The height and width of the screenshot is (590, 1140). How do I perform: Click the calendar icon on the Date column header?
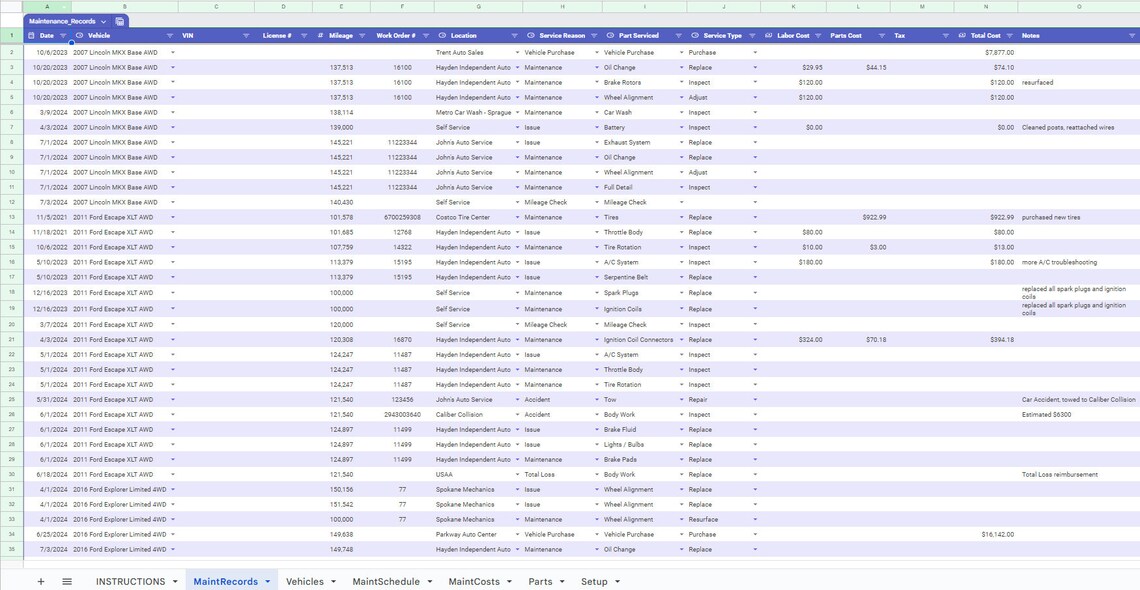(x=31, y=35)
